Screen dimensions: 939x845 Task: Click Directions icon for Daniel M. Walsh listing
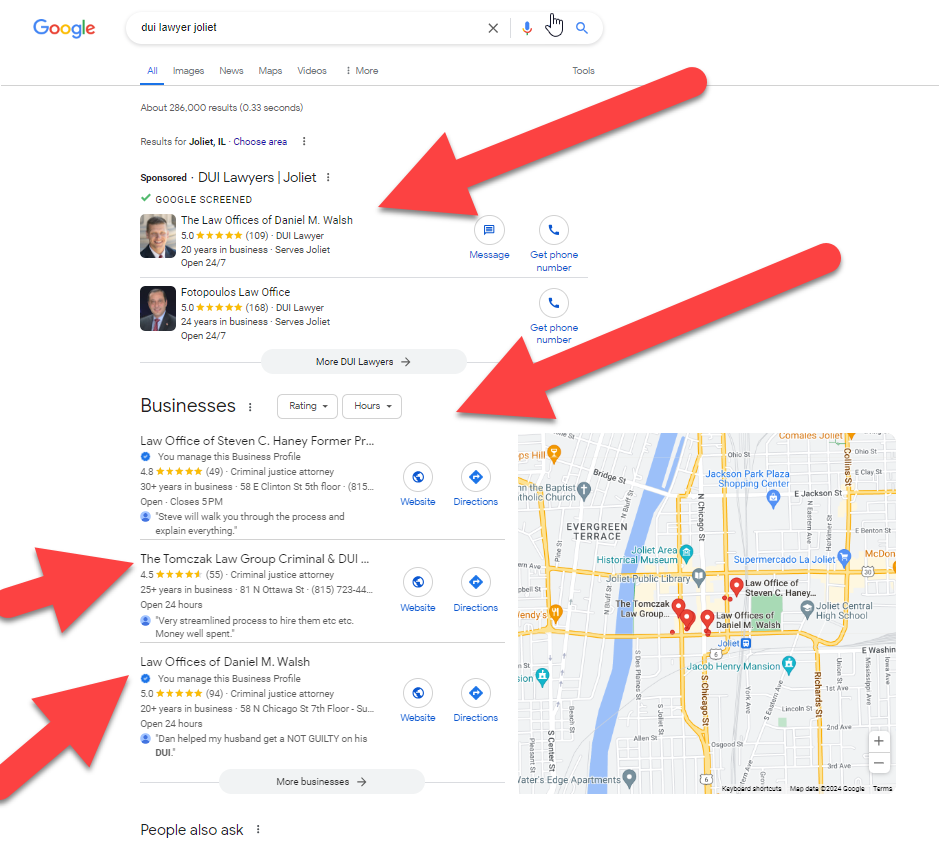[x=475, y=692]
